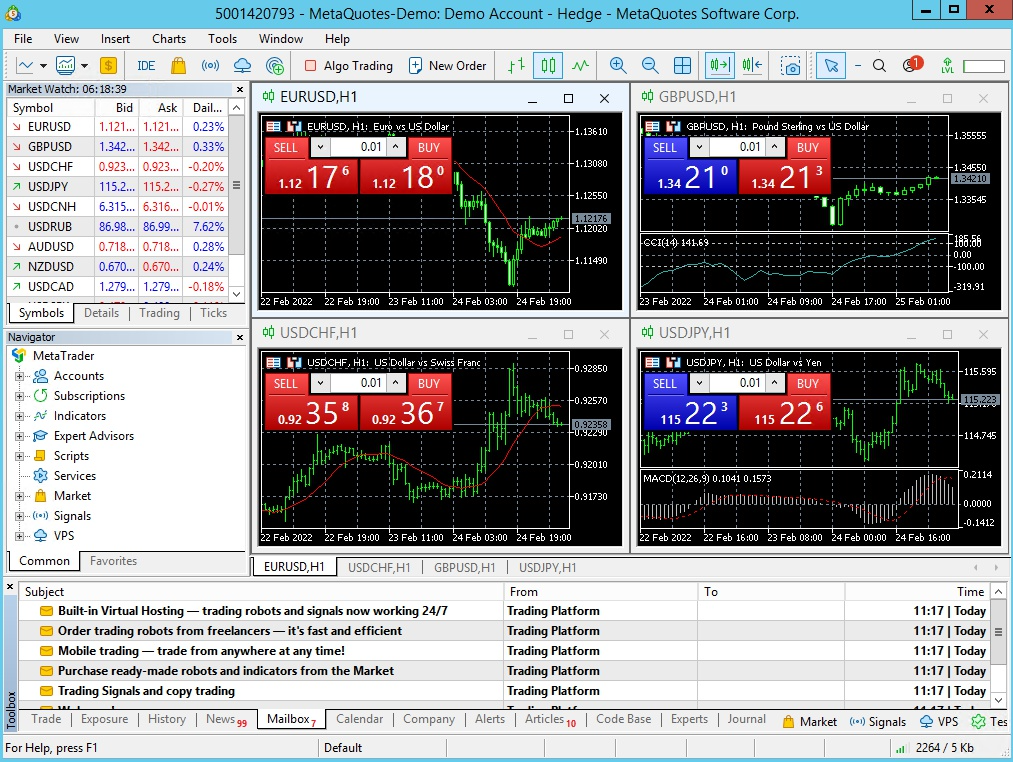Viewport: 1013px width, 762px height.
Task: Click the gold dollar Market Watch icon
Action: [x=109, y=65]
